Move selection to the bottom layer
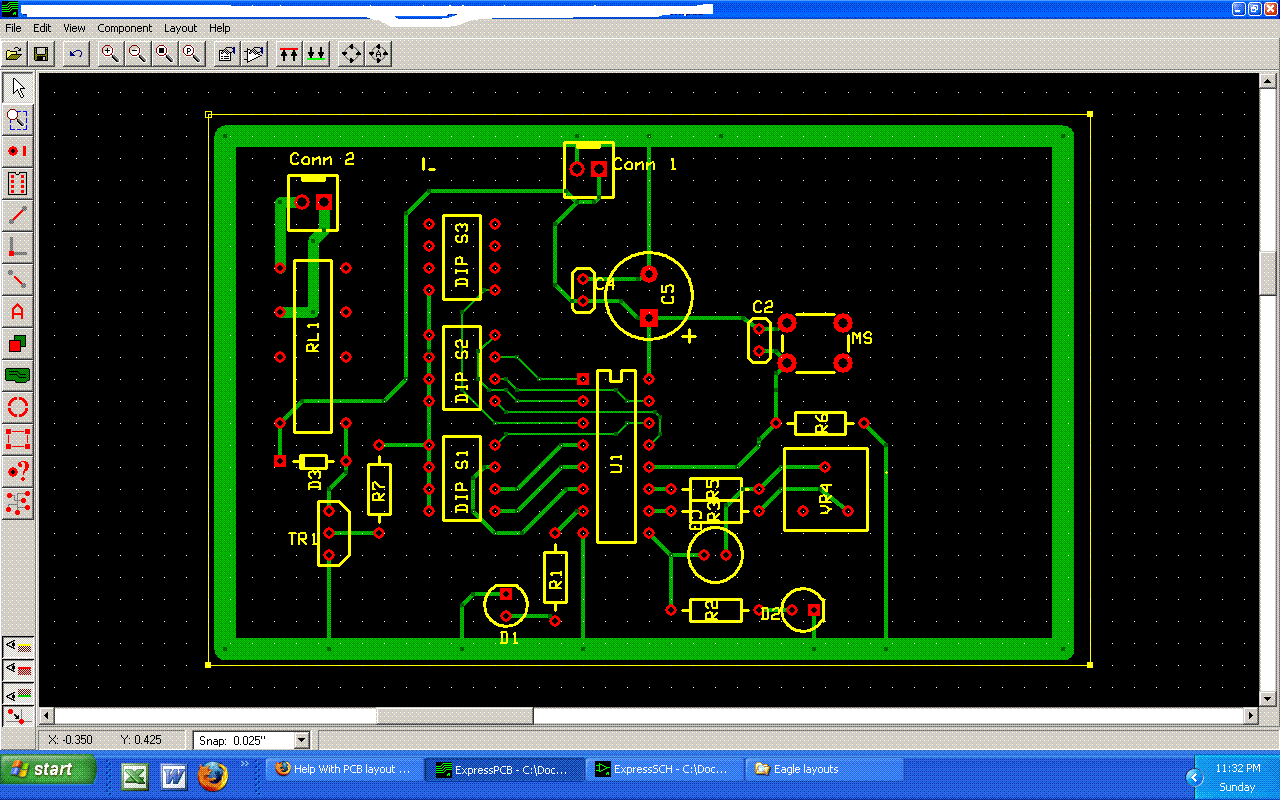 316,54
